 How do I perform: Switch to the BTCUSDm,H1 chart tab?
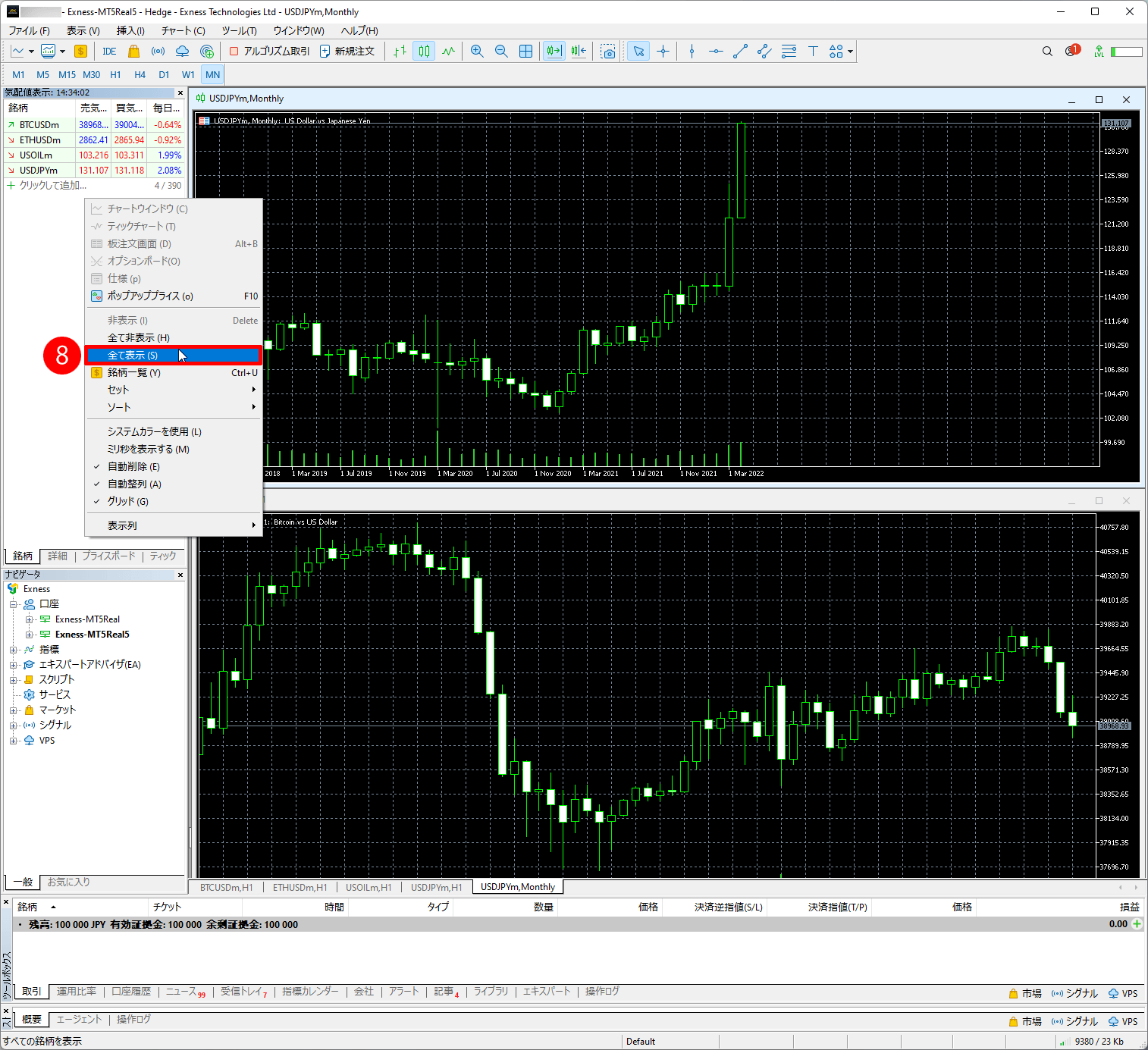[226, 887]
